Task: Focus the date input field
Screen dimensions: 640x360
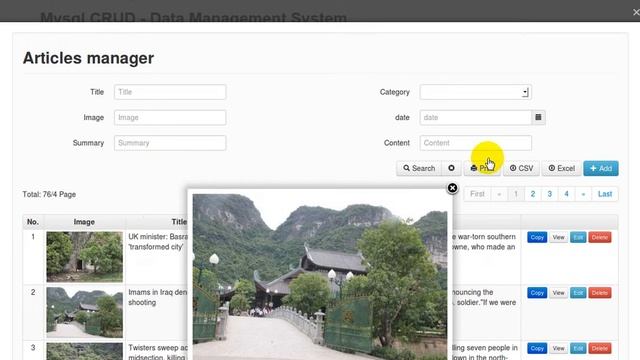Action: coord(476,118)
